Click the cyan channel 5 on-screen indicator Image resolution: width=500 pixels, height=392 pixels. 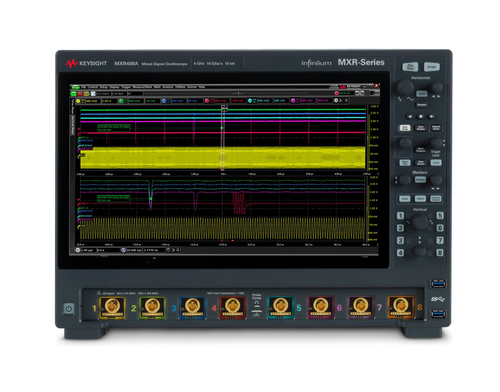pos(250,101)
